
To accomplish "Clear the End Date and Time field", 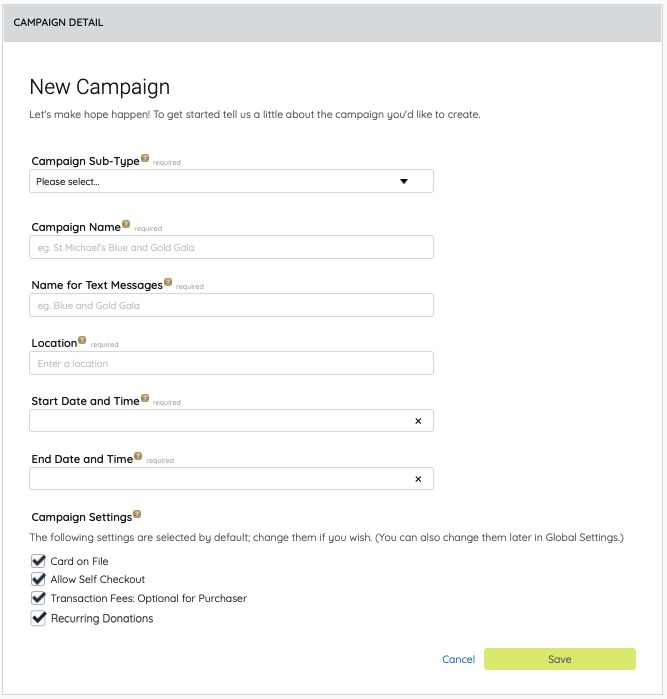I will click(x=418, y=479).
